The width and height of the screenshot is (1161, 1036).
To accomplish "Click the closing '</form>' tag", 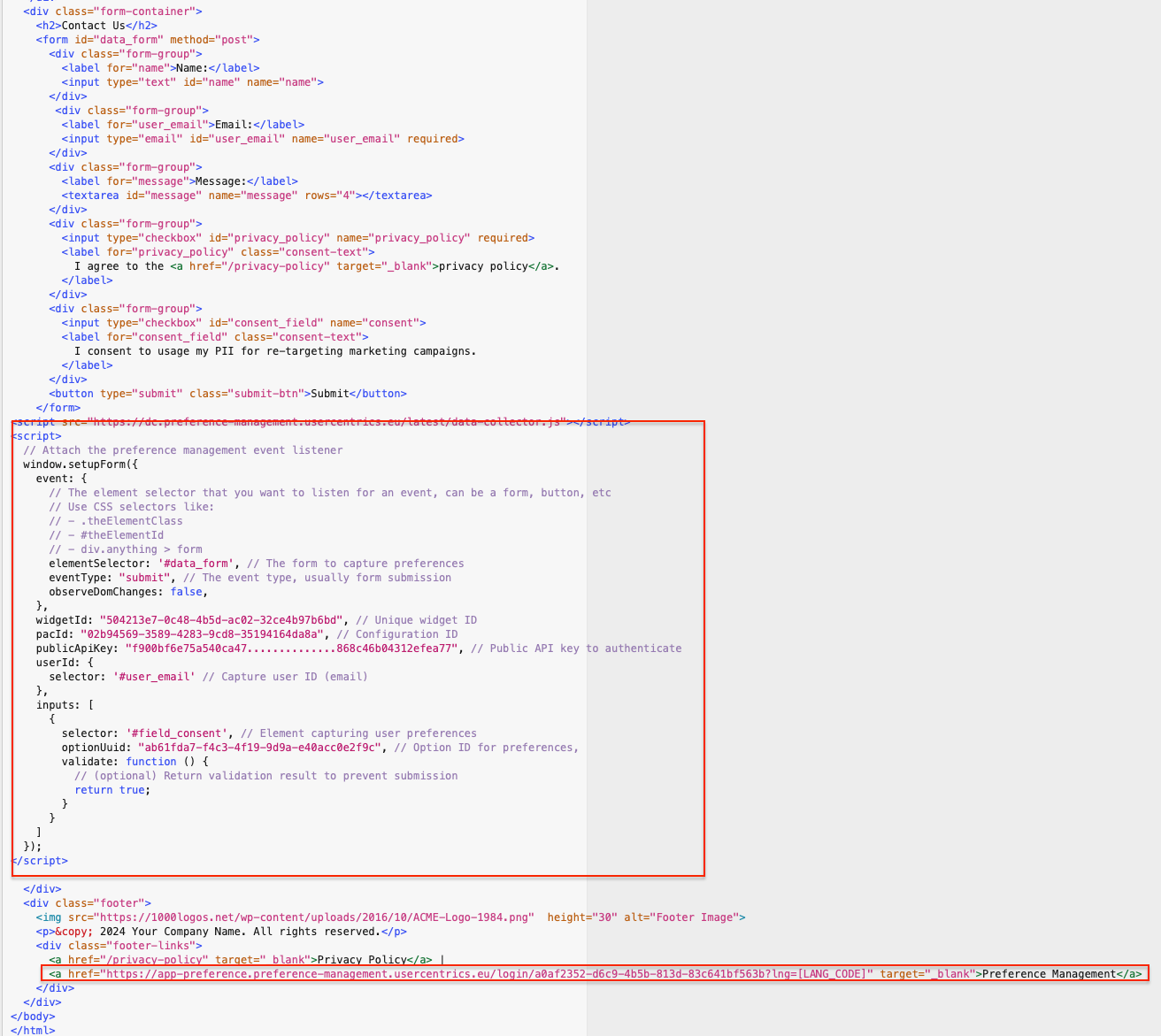I will [58, 408].
